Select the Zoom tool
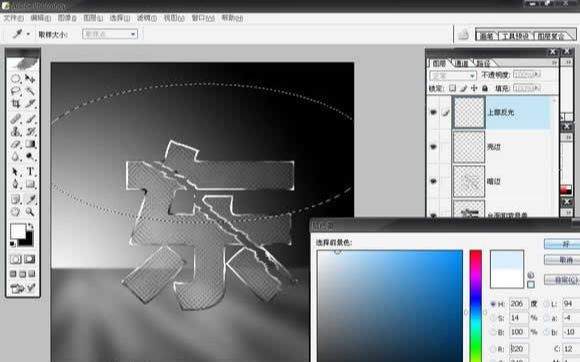This screenshot has width=580, height=362. pyautogui.click(x=30, y=212)
